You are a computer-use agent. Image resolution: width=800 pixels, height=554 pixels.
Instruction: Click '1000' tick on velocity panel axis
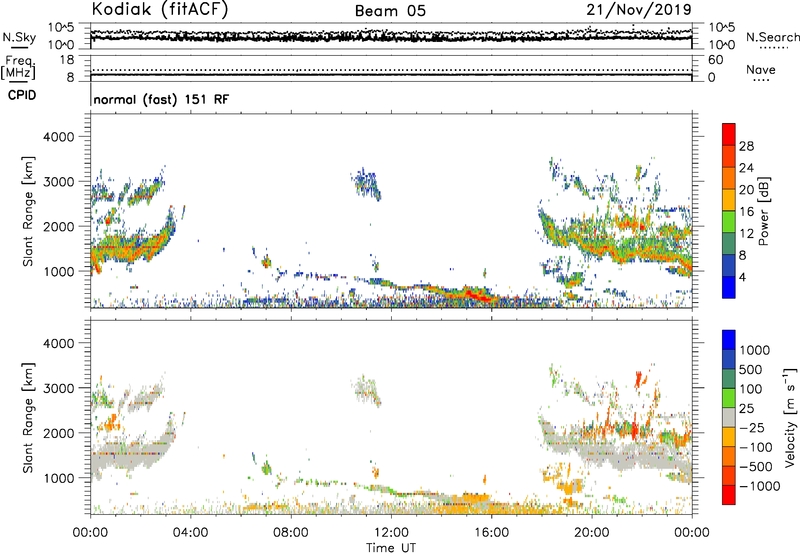(58, 478)
